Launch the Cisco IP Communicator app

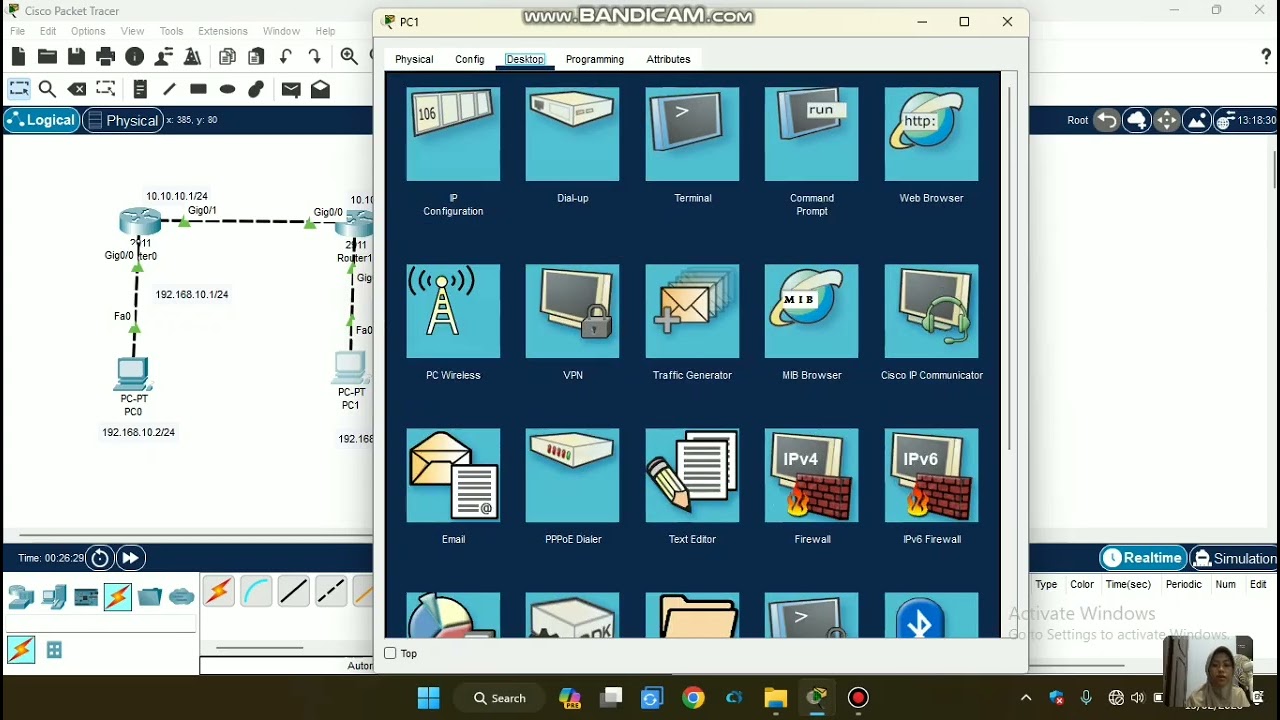coord(931,311)
